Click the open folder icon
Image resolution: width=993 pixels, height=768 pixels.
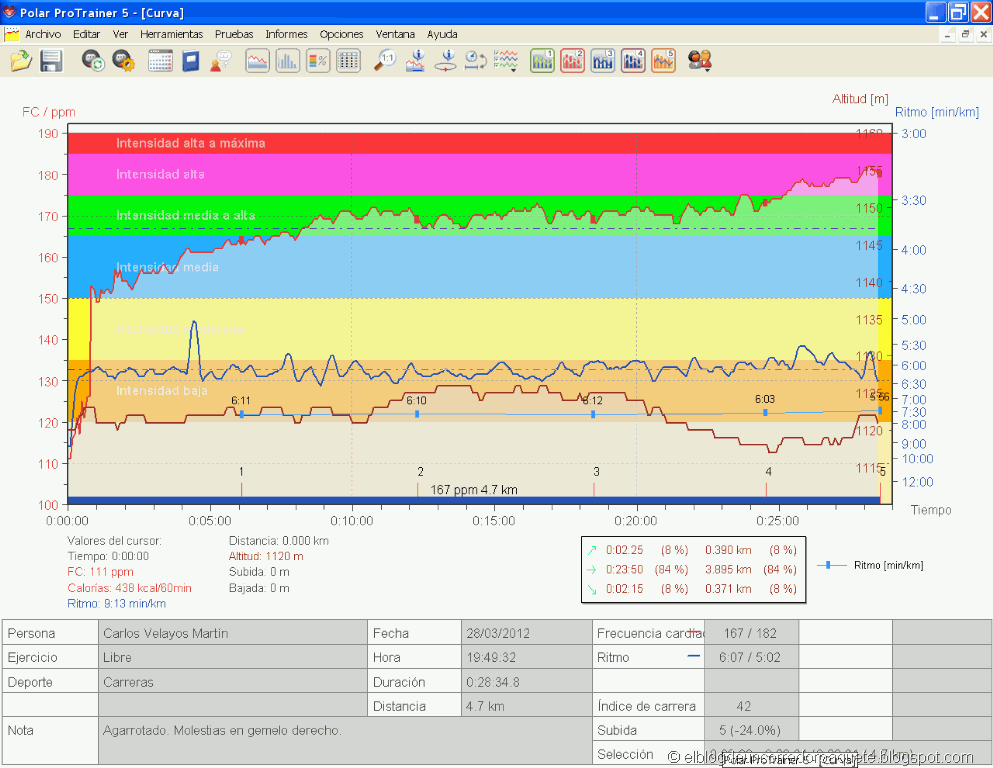(21, 61)
